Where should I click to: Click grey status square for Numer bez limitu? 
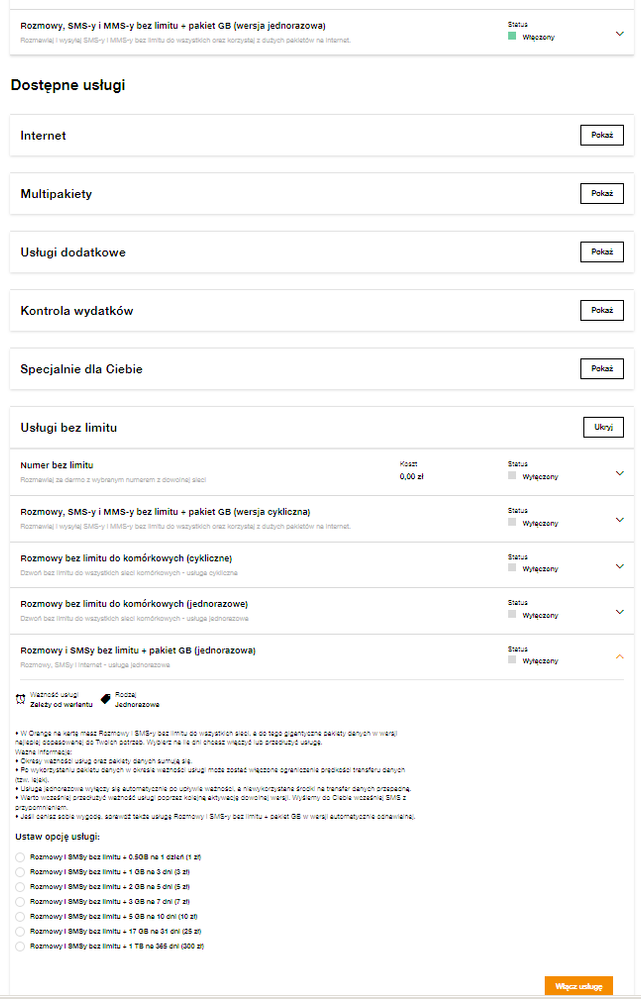coord(512,476)
